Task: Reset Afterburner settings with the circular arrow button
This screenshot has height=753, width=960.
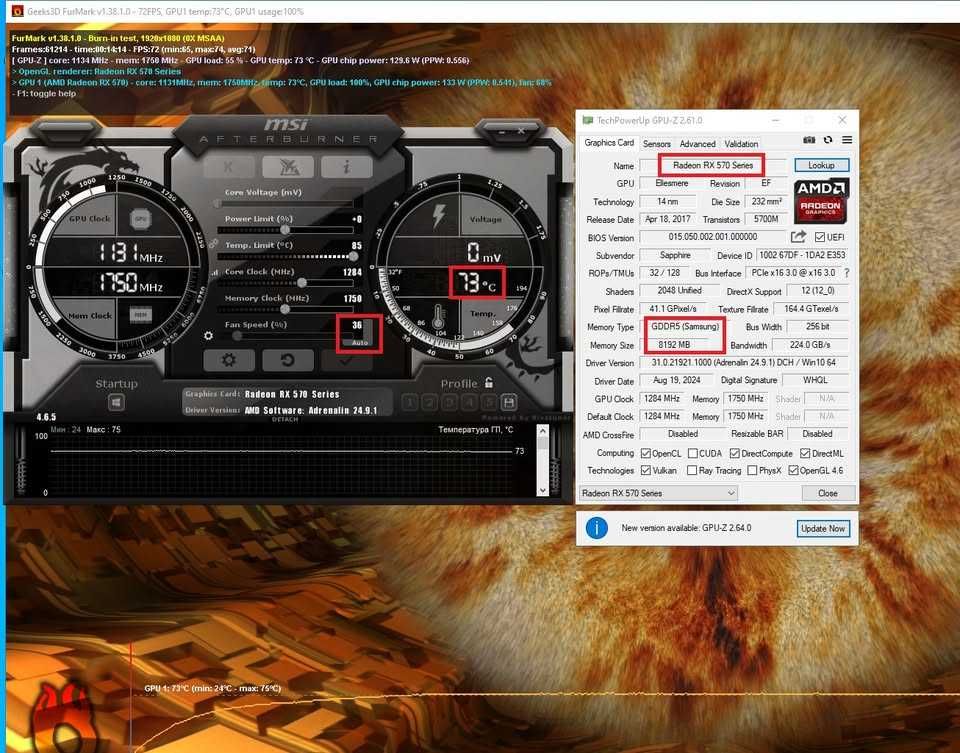Action: pos(288,360)
